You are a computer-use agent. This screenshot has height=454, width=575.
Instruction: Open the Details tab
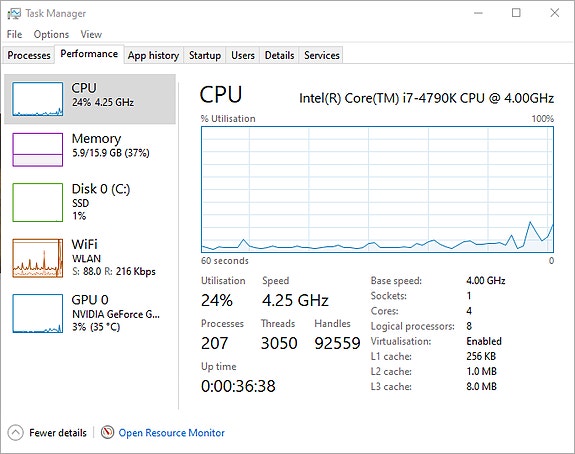coord(279,55)
